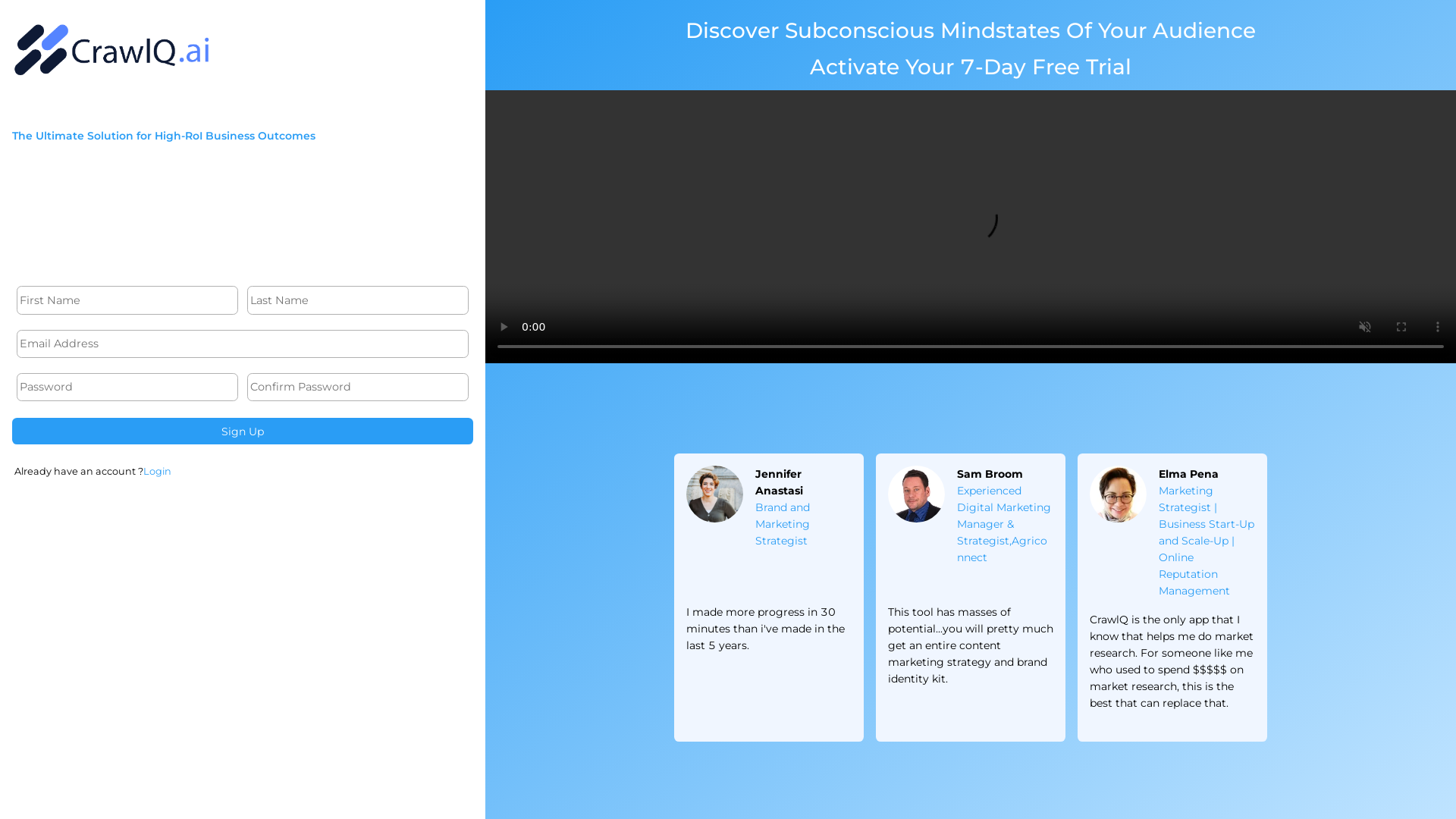This screenshot has height=819, width=1456.
Task: Click testimonial 'I made more progress in 30 minutes'
Action: point(765,629)
